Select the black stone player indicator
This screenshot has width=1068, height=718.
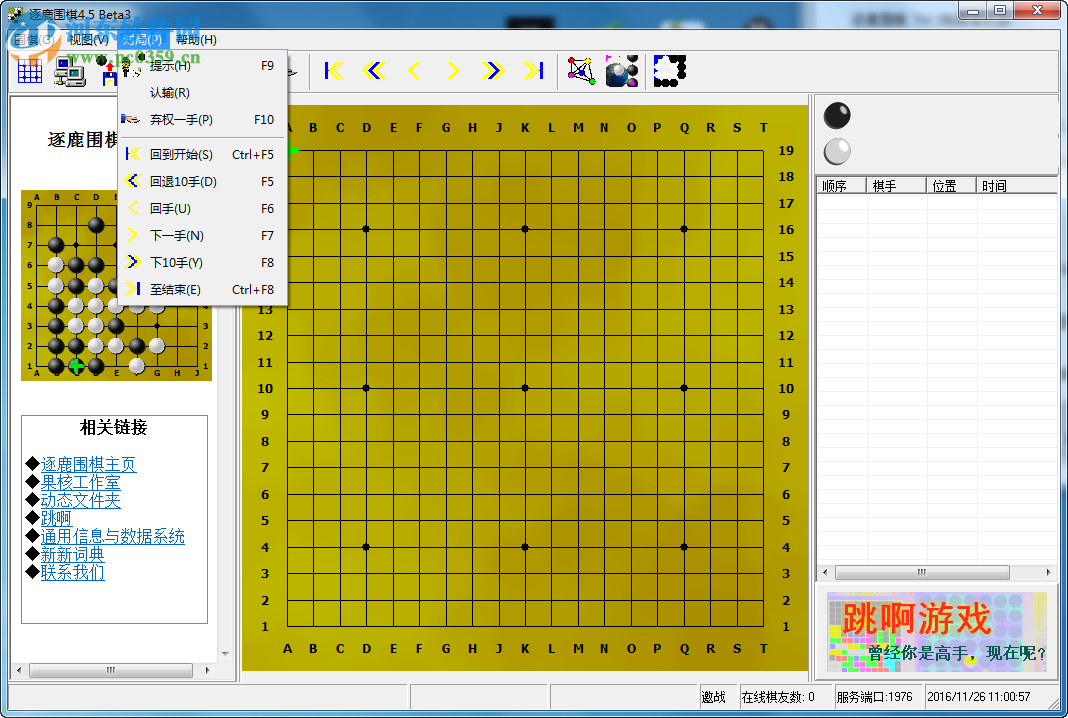[836, 116]
